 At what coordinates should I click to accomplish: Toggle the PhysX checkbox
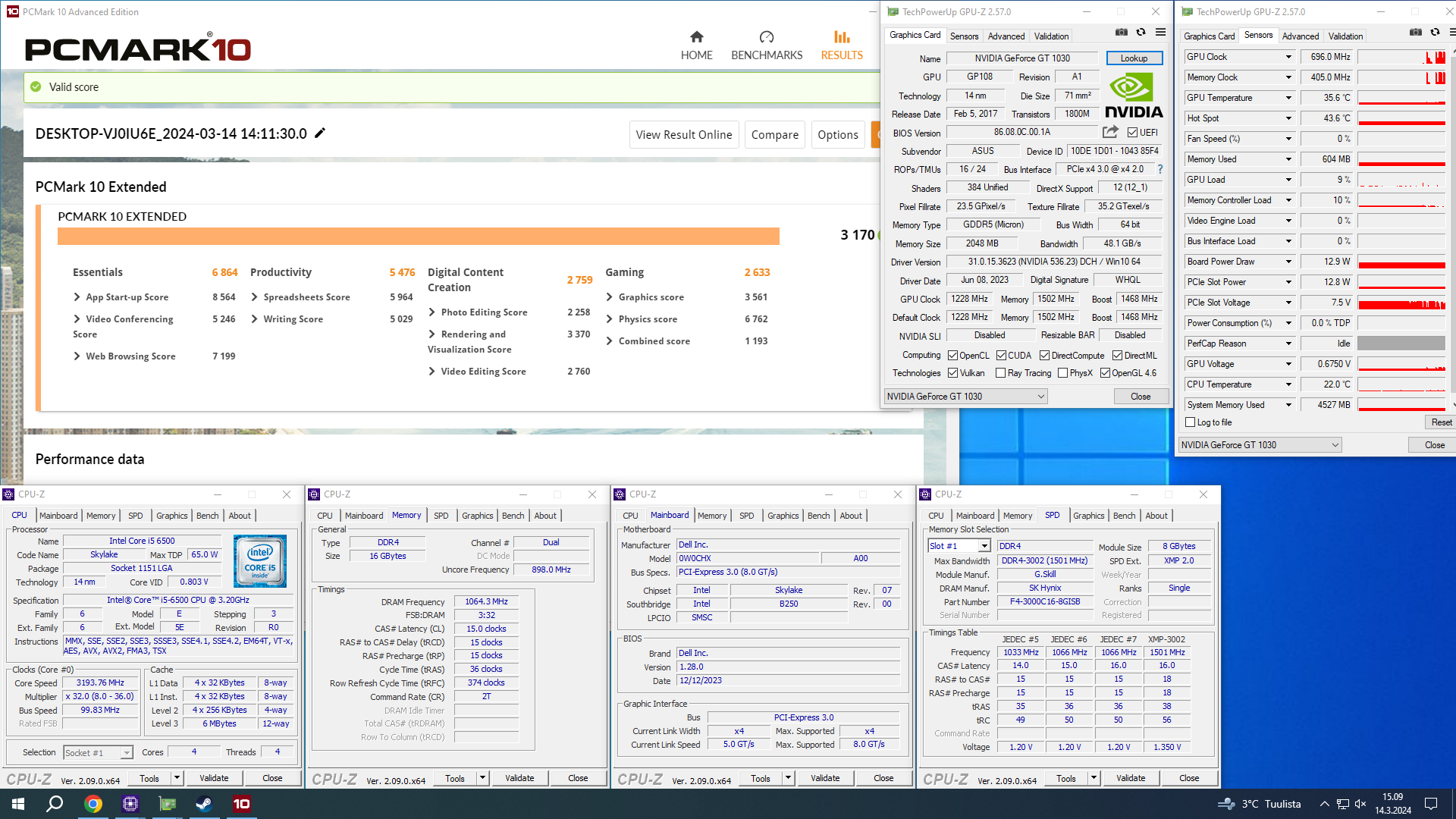click(1062, 373)
